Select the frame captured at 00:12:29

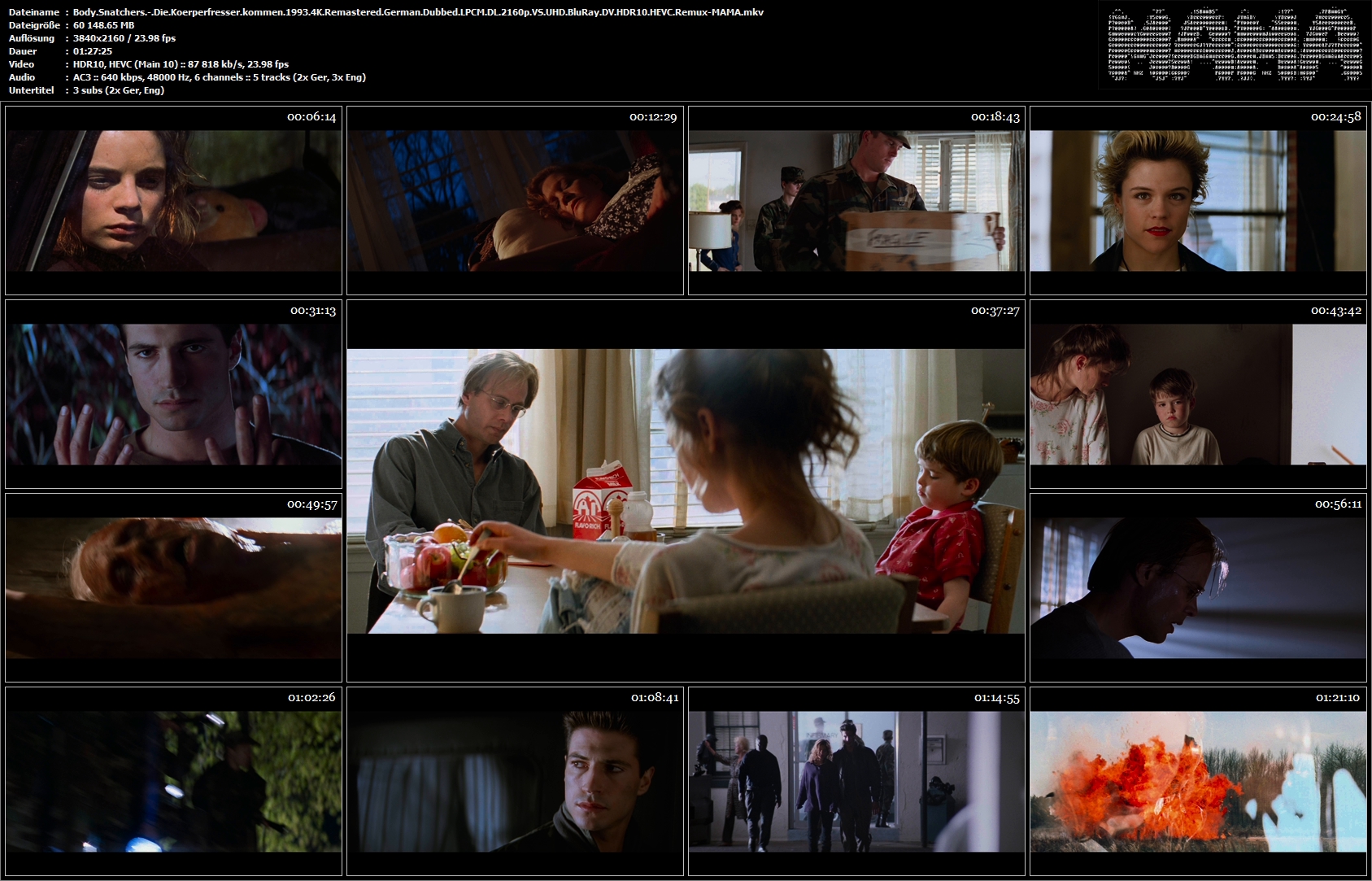515,200
